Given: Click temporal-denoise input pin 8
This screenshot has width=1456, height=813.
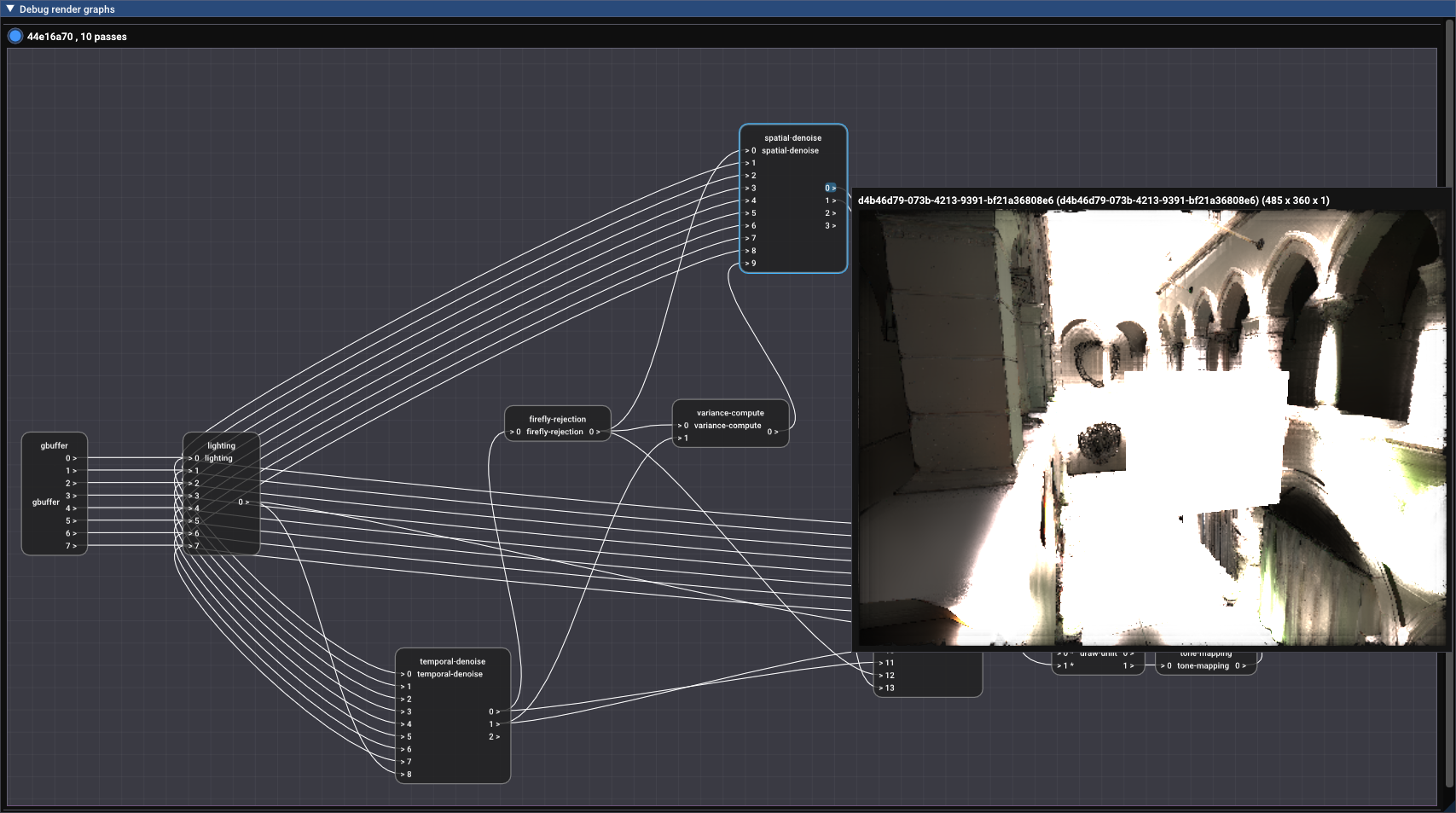Looking at the screenshot, I should pyautogui.click(x=406, y=775).
